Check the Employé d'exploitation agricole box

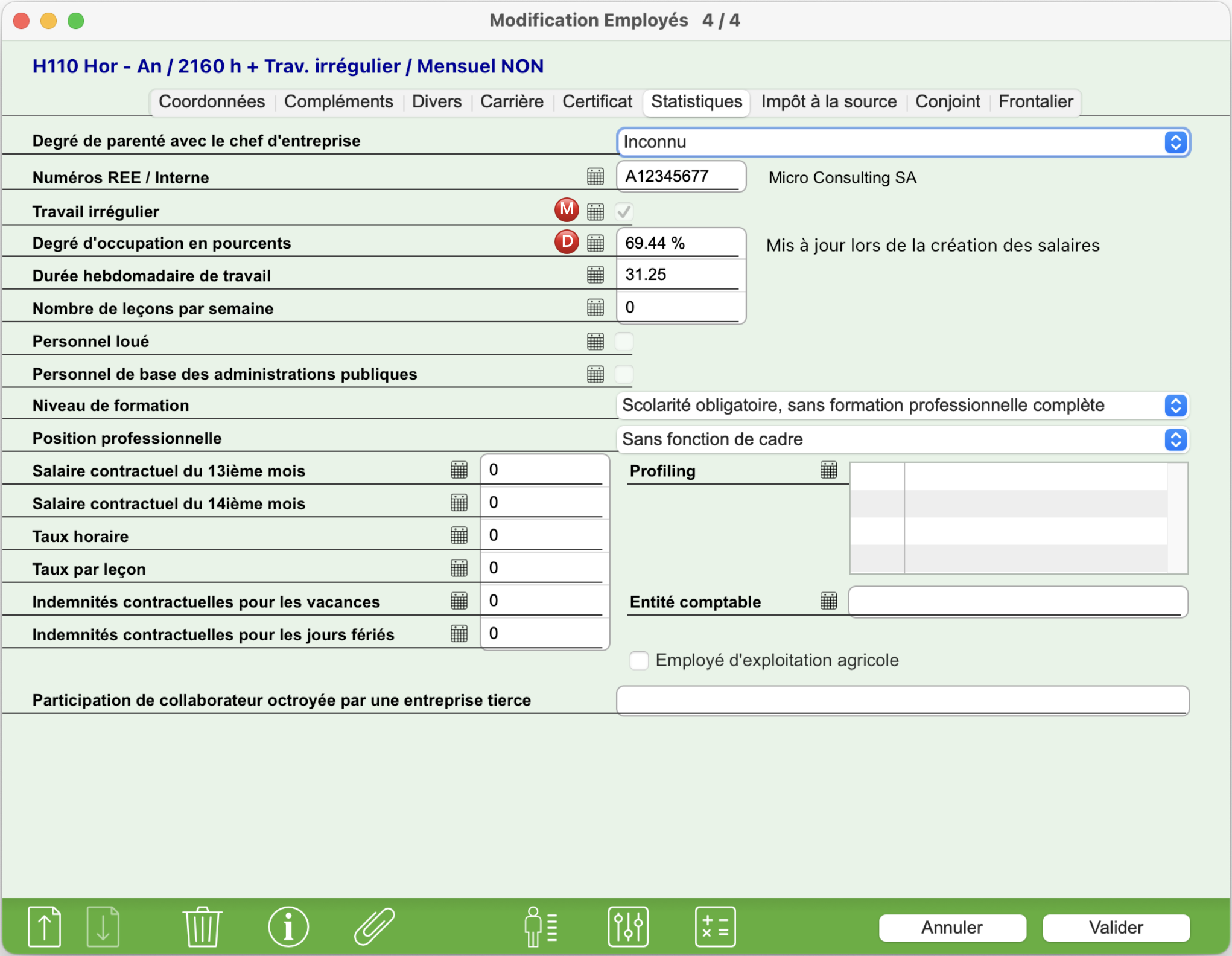639,660
